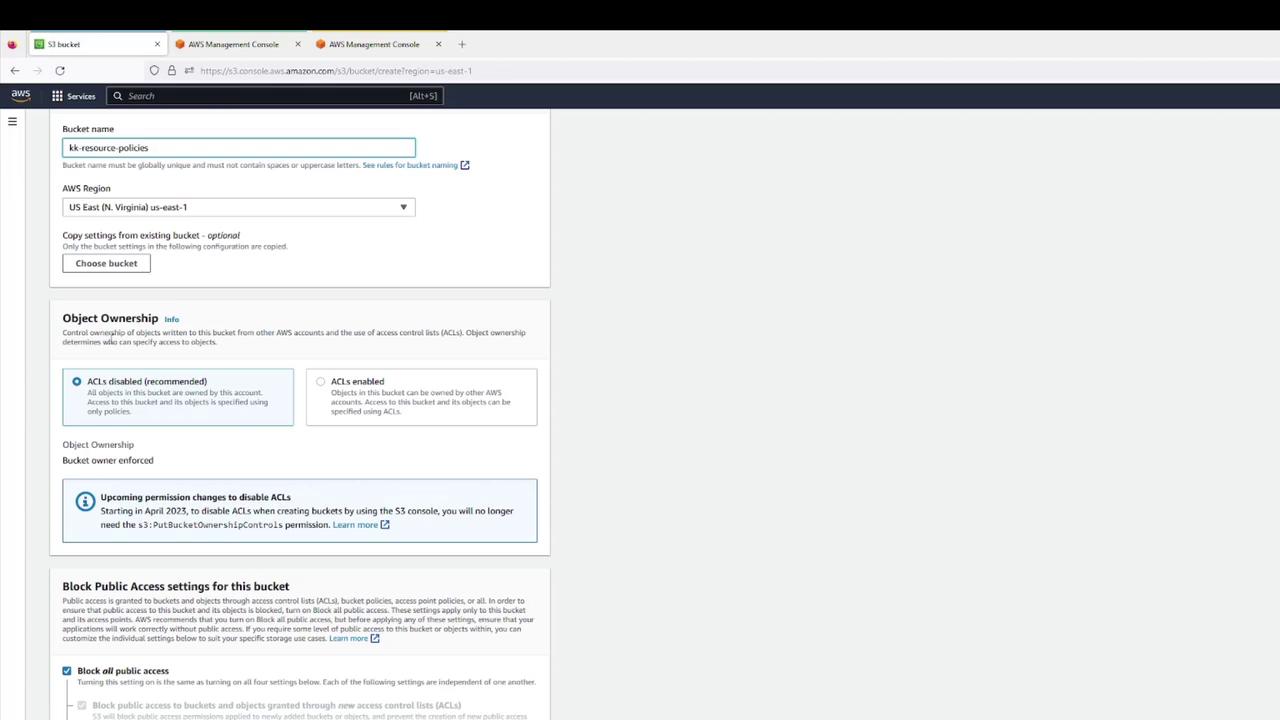Open the AWS Region dropdown
This screenshot has width=1280, height=720.
[x=239, y=207]
